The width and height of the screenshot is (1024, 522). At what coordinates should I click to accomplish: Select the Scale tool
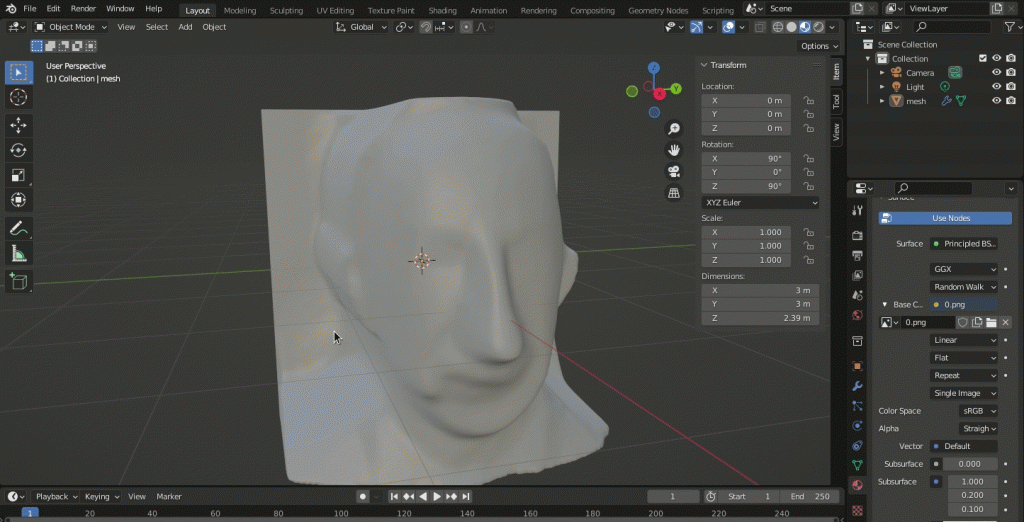[19, 174]
